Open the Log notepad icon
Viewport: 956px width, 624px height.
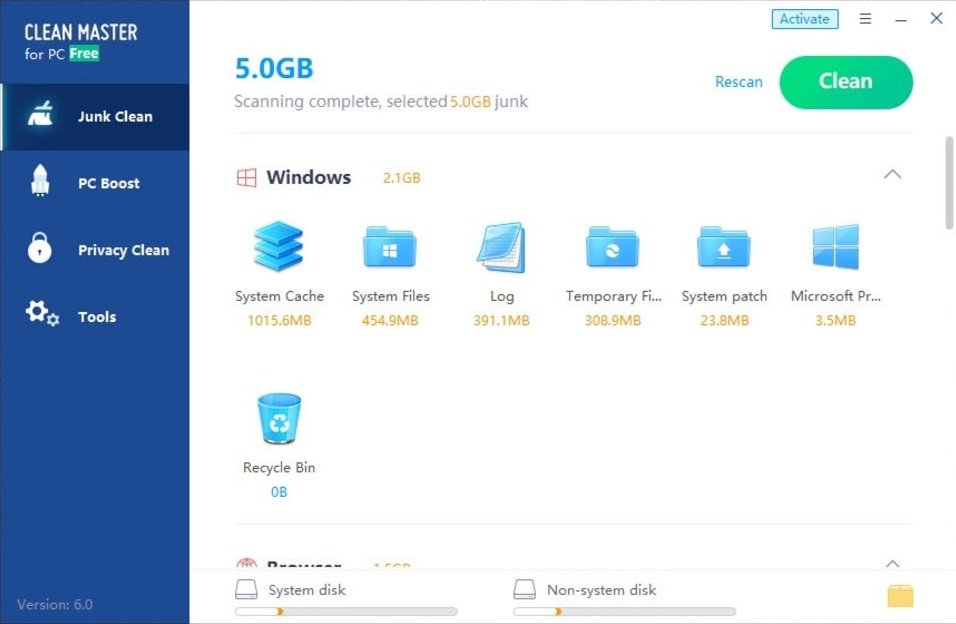click(501, 248)
